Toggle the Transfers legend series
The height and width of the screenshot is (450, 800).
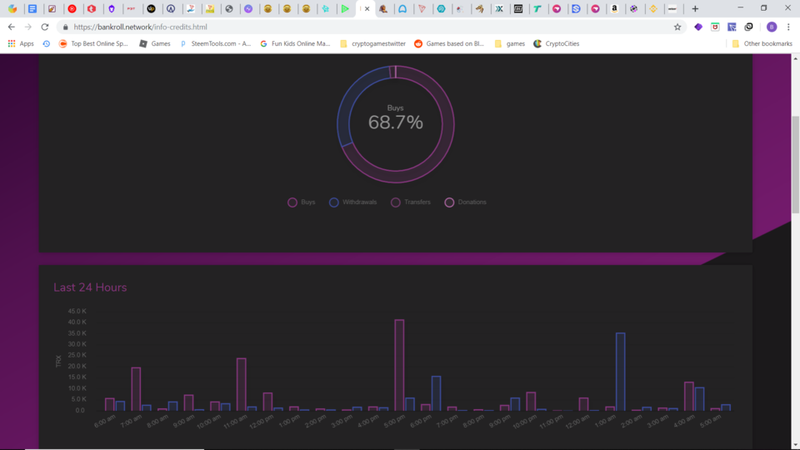[411, 203]
